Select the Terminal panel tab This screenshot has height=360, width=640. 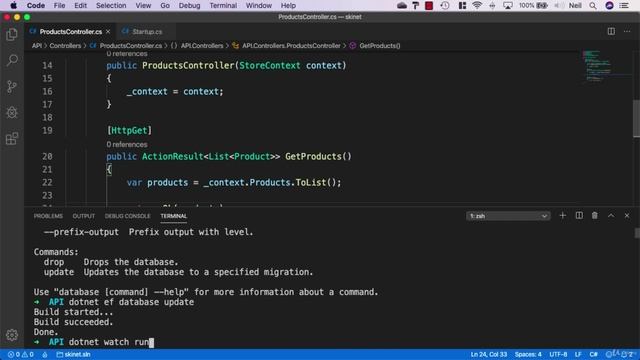click(173, 216)
